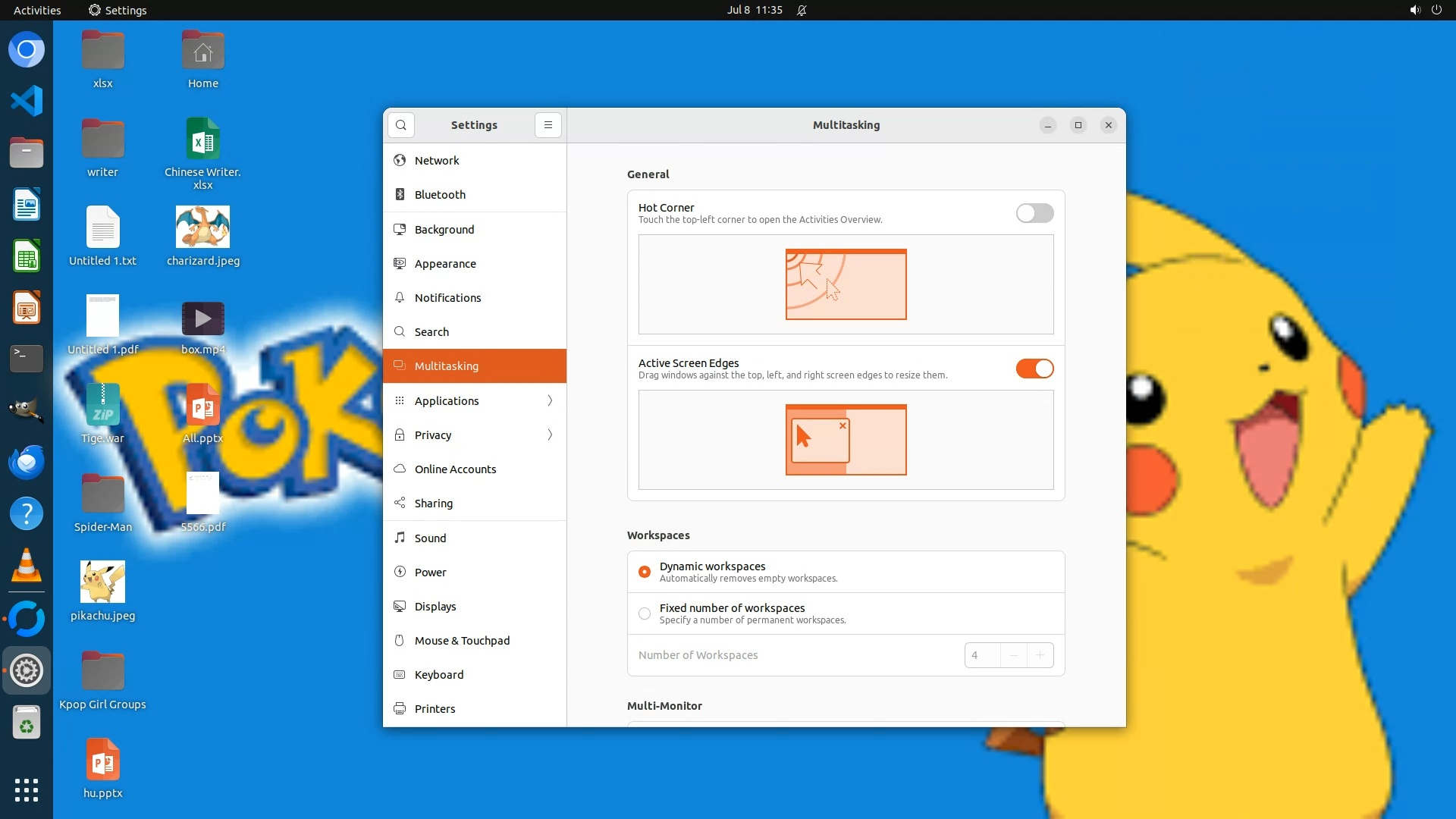Open Thunderbird from the dock

click(x=27, y=462)
